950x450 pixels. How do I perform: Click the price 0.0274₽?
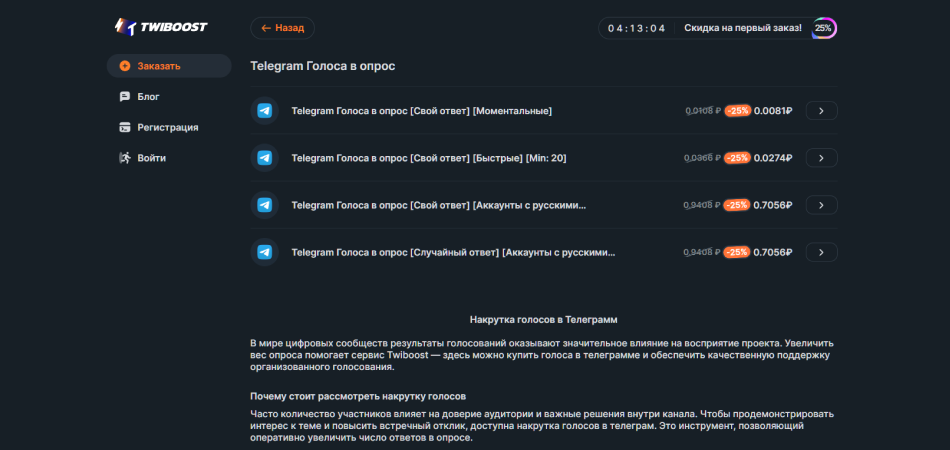(773, 158)
